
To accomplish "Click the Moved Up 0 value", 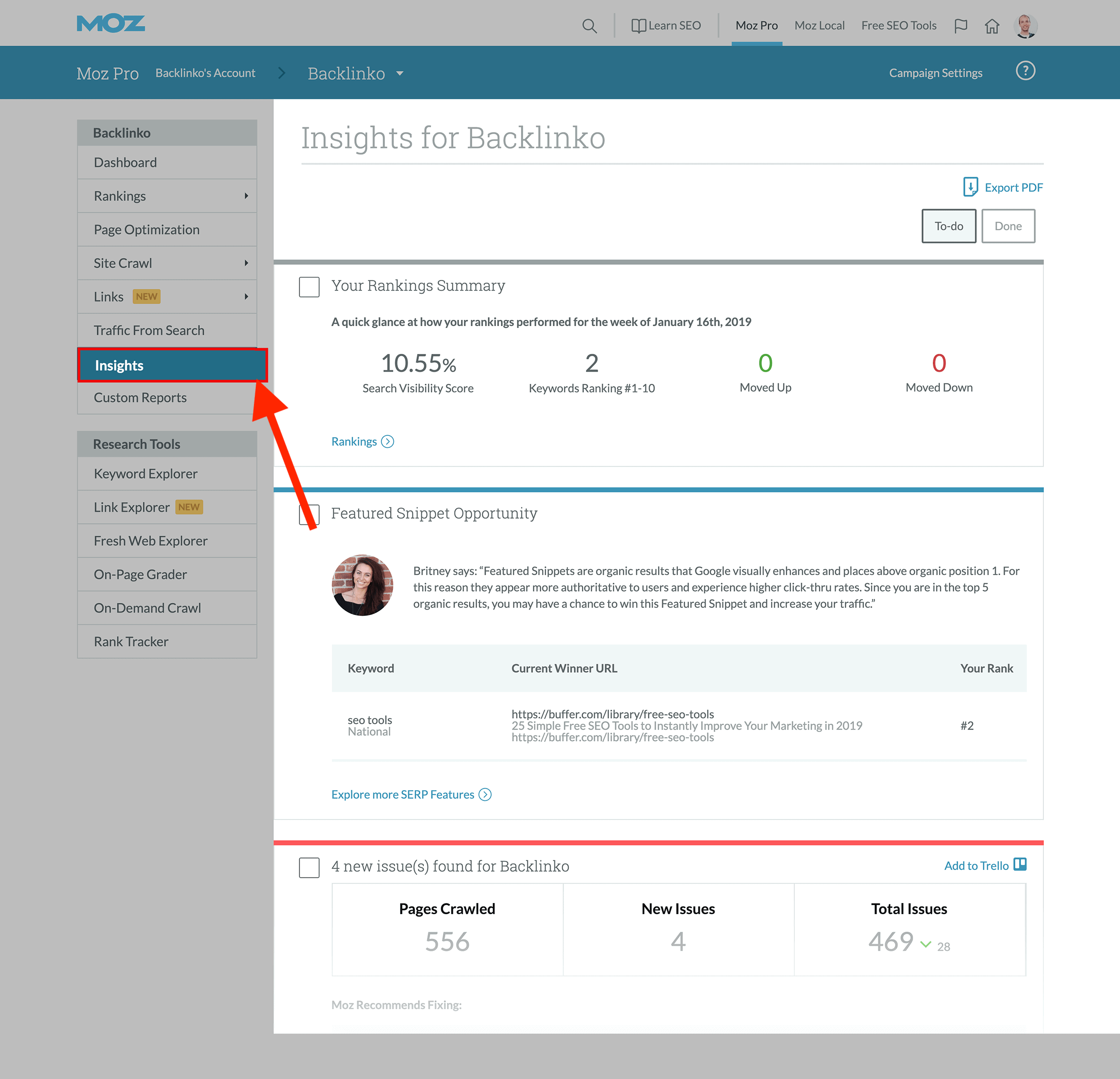I will click(765, 363).
